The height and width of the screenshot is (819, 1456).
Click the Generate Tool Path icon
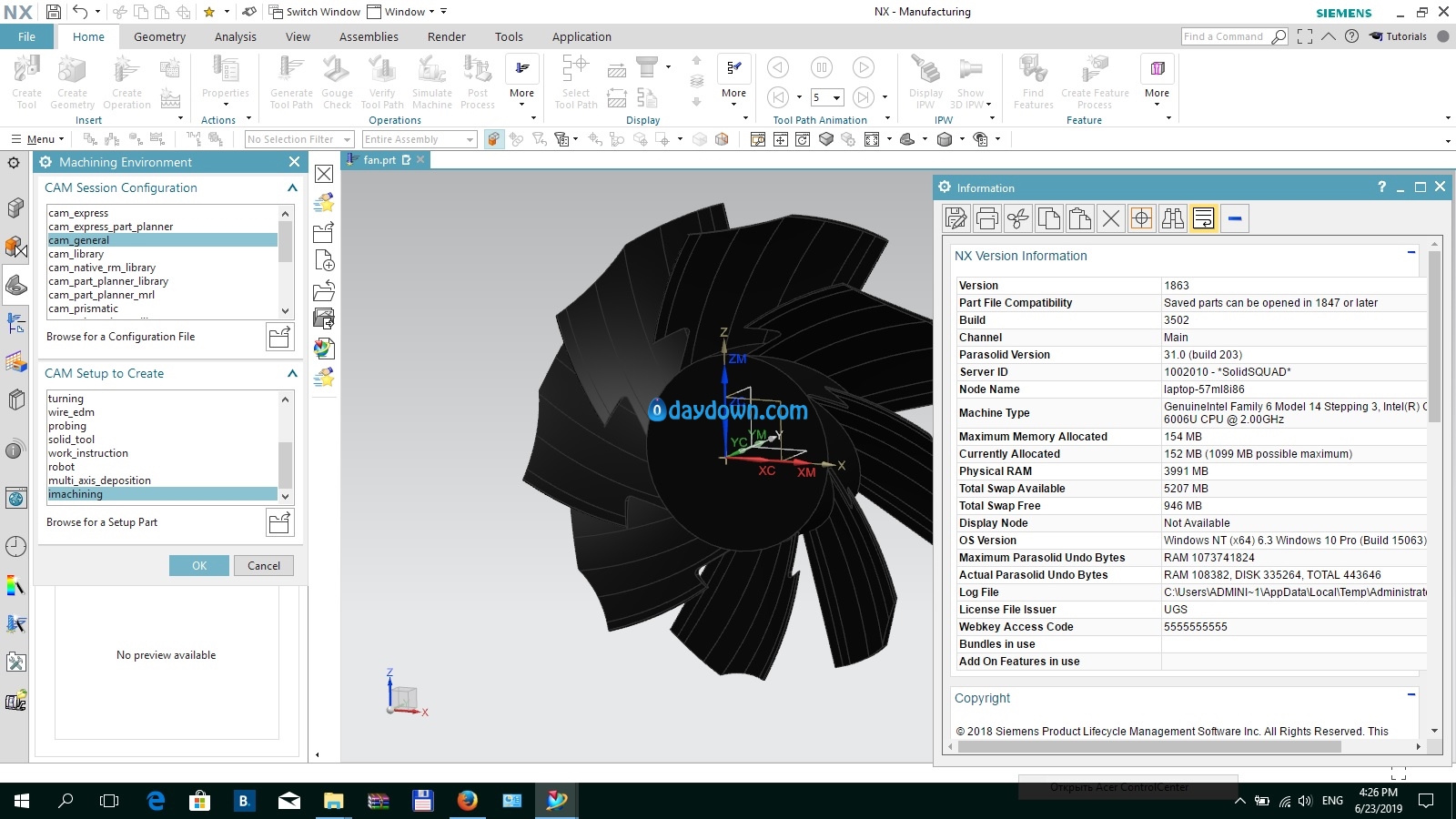point(291,82)
